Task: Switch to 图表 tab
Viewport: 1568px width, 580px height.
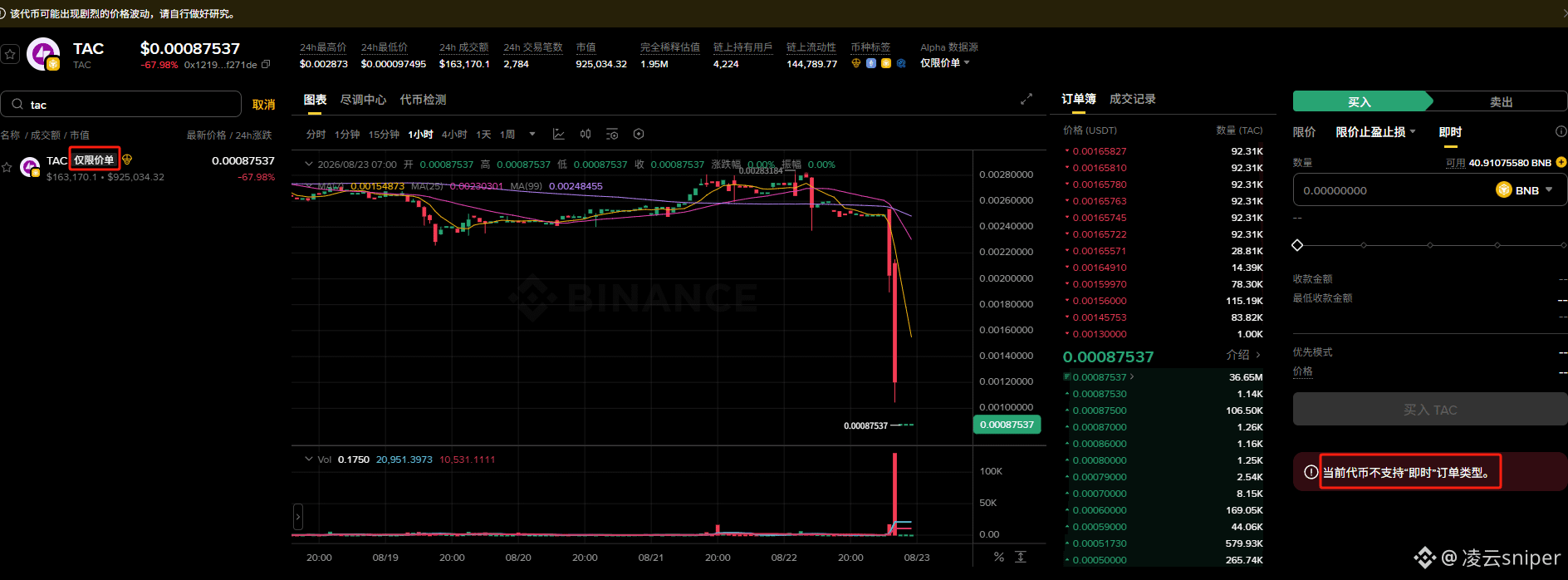Action: (x=315, y=100)
